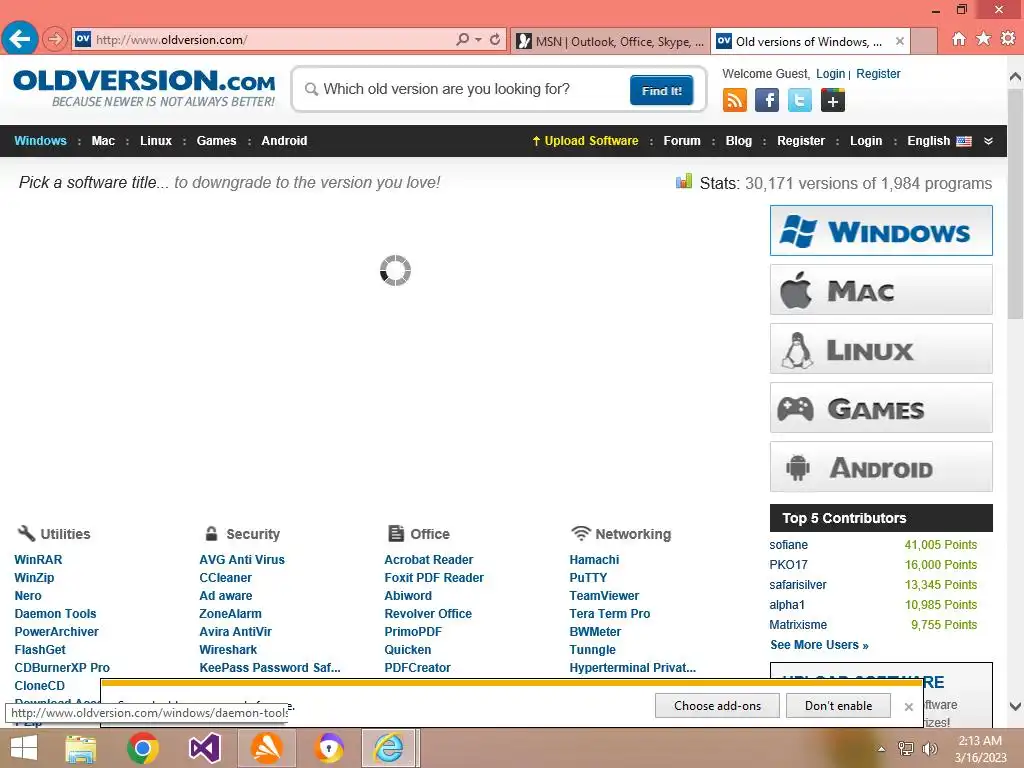
Task: Open the PuTTY link
Action: coord(588,577)
